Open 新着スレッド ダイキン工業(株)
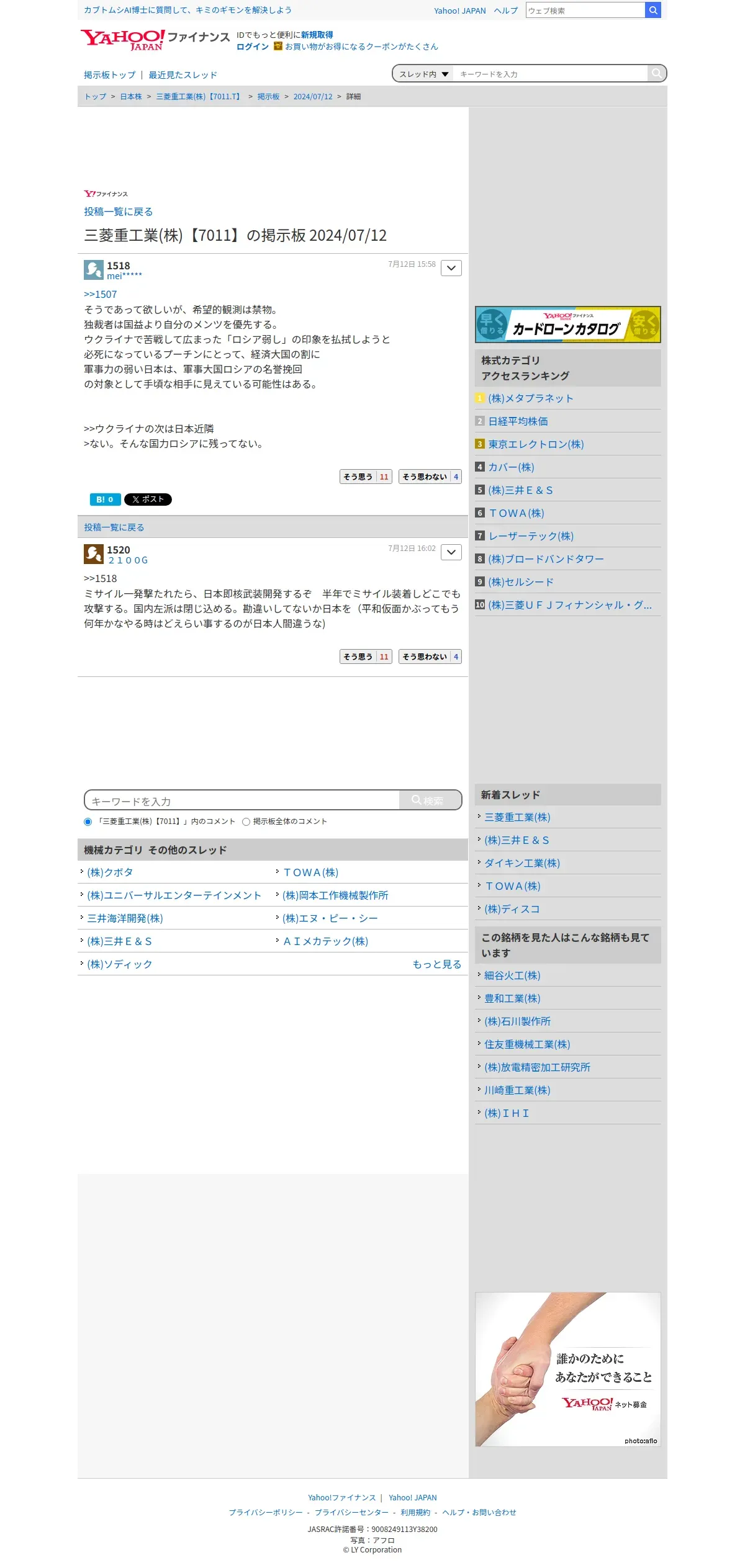This screenshot has width=745, height=1568. click(522, 863)
